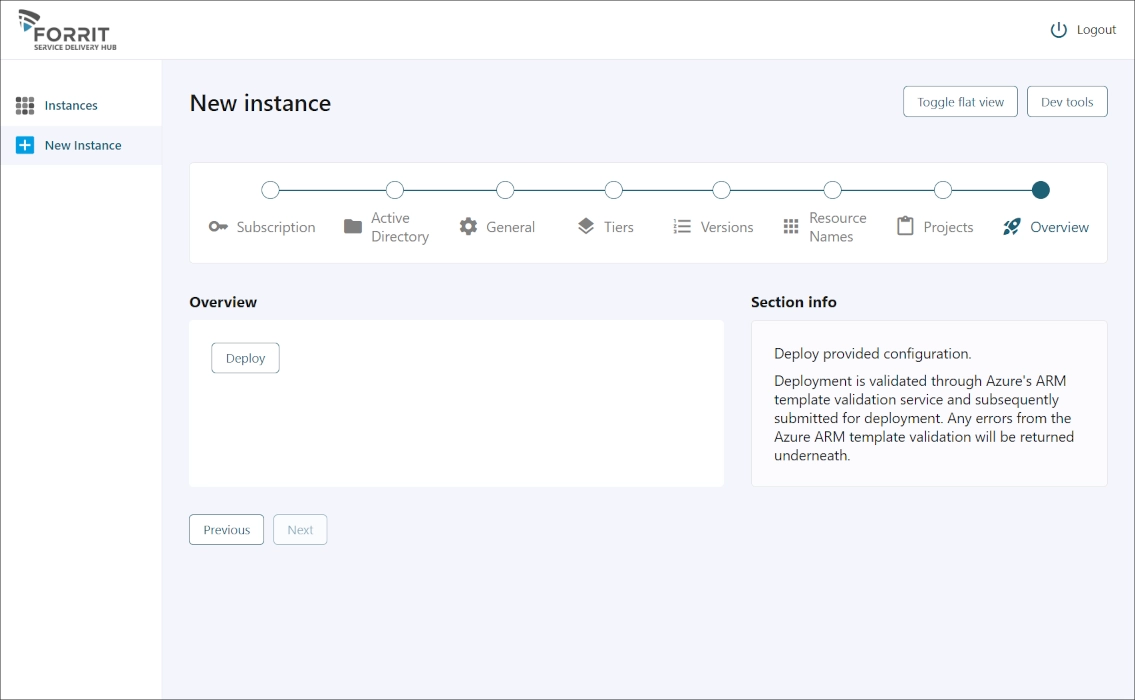1135x700 pixels.
Task: Click the Tiers layers icon
Action: pos(586,227)
